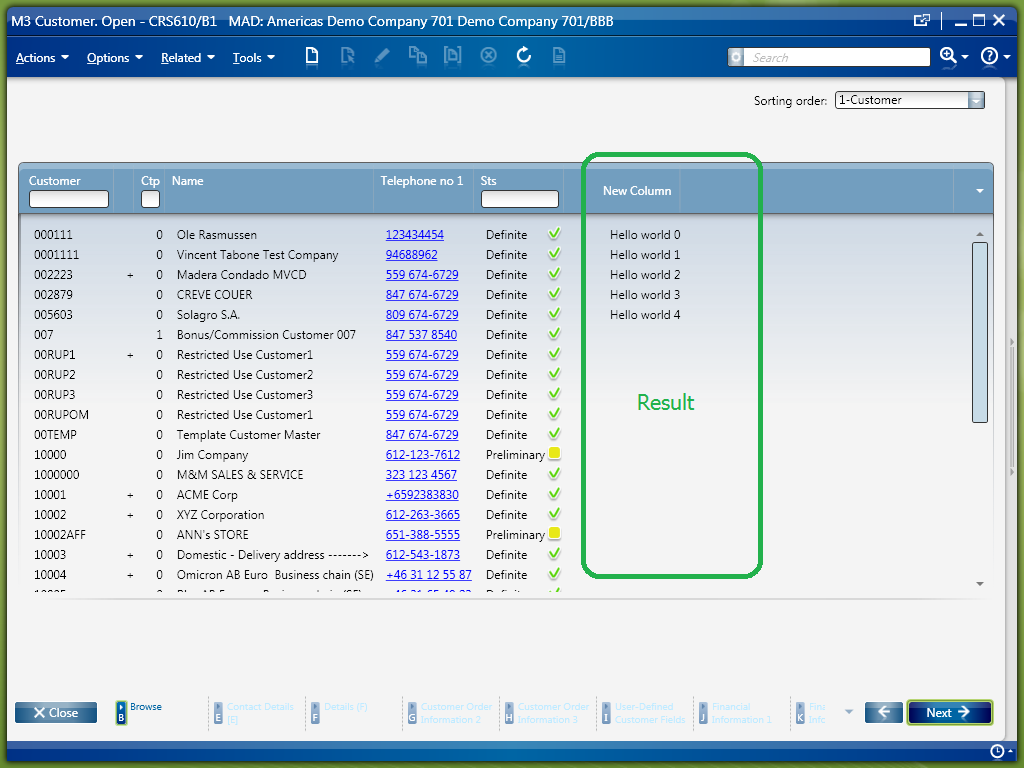Image resolution: width=1024 pixels, height=768 pixels.
Task: Click telephone link 123434454
Action: (414, 235)
